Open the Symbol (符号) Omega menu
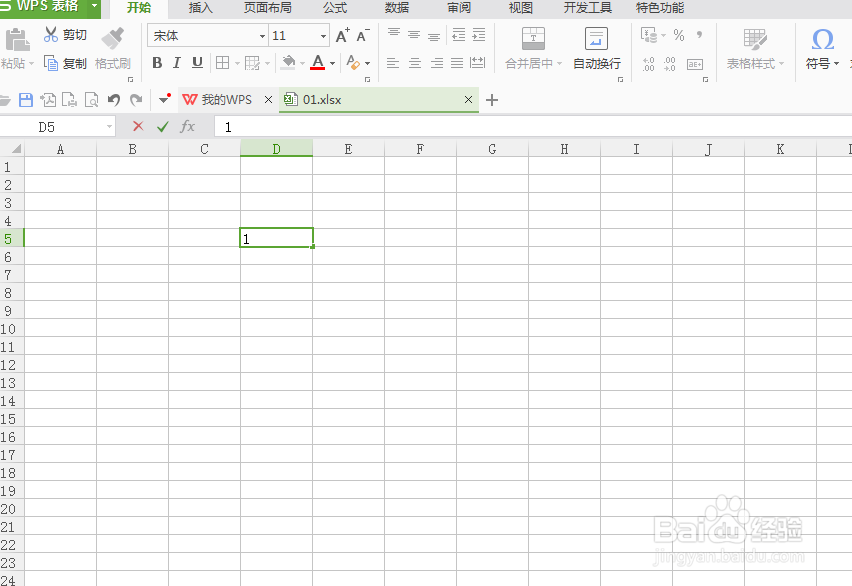The image size is (852, 586). tap(822, 48)
